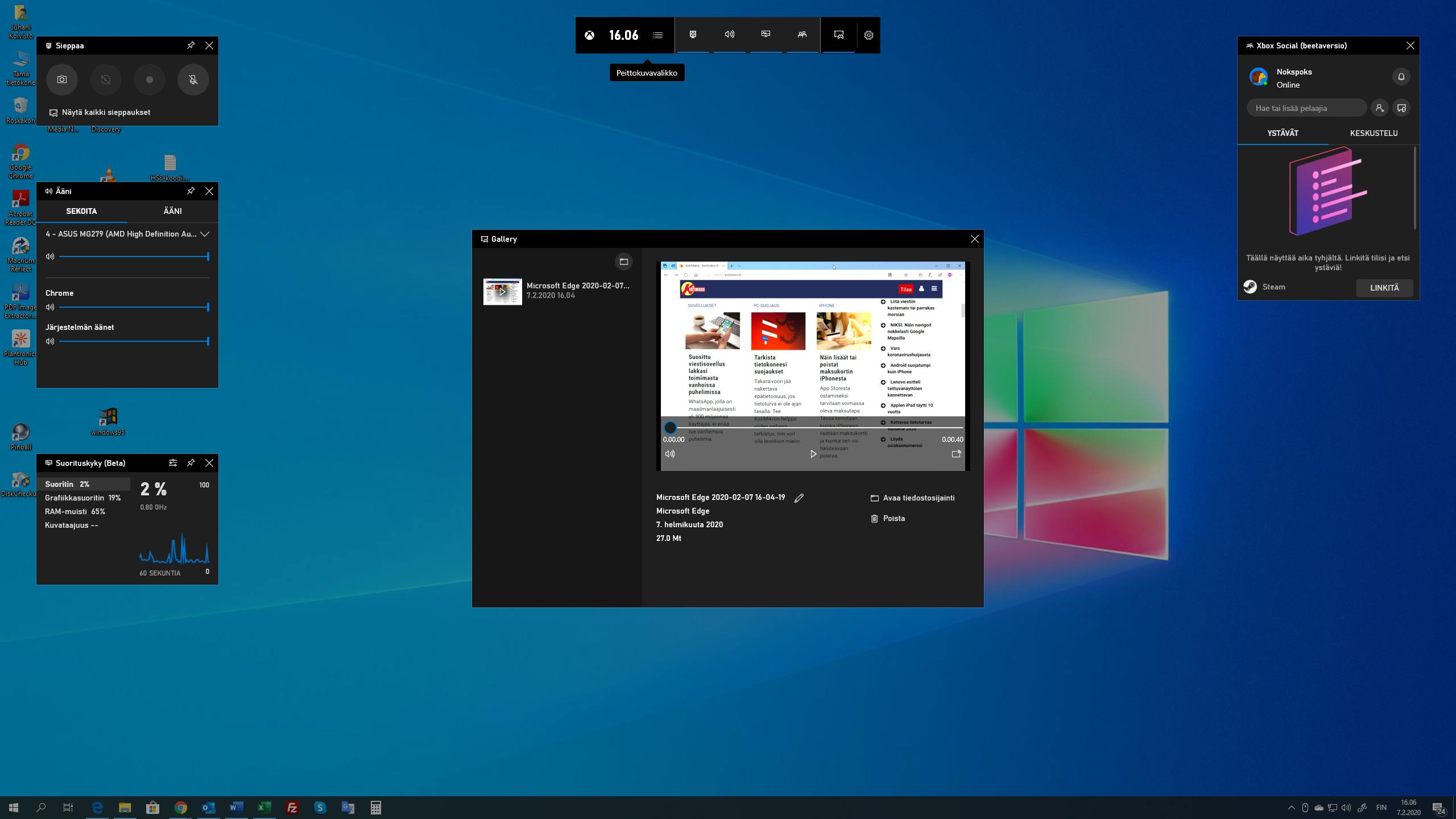The height and width of the screenshot is (819, 1456).
Task: Click Poista to delete the clip
Action: pos(888,519)
